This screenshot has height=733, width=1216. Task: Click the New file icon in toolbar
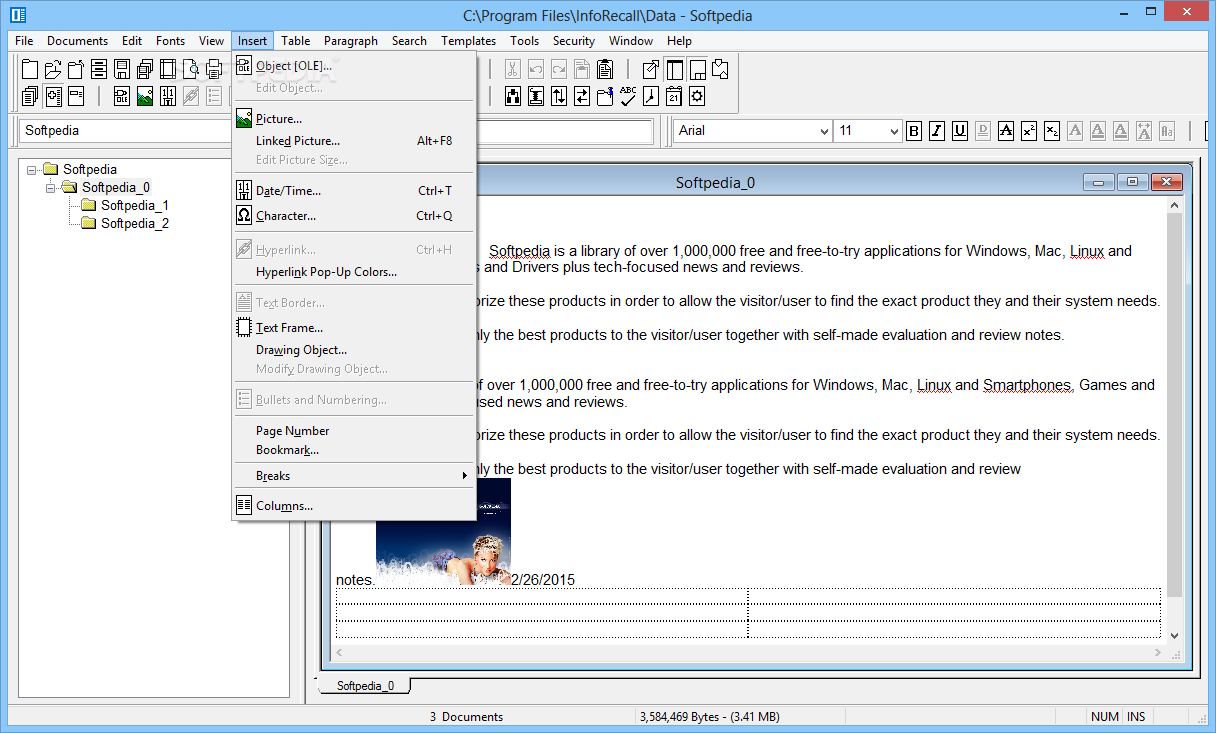pyautogui.click(x=30, y=69)
